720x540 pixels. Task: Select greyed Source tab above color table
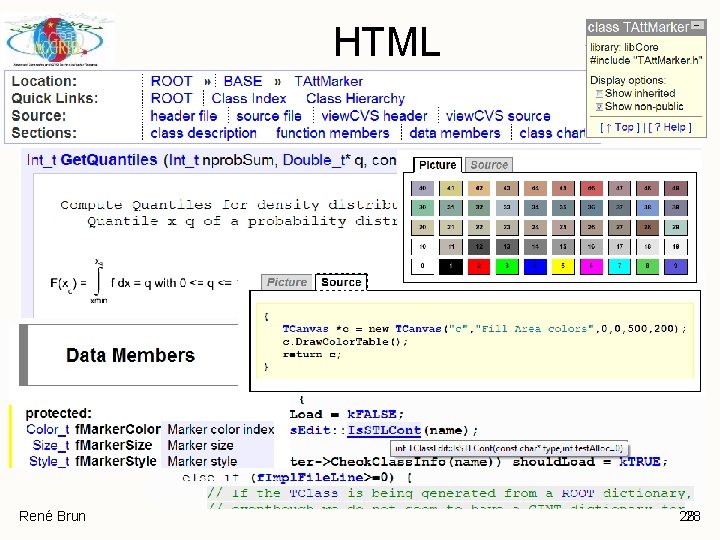point(489,165)
